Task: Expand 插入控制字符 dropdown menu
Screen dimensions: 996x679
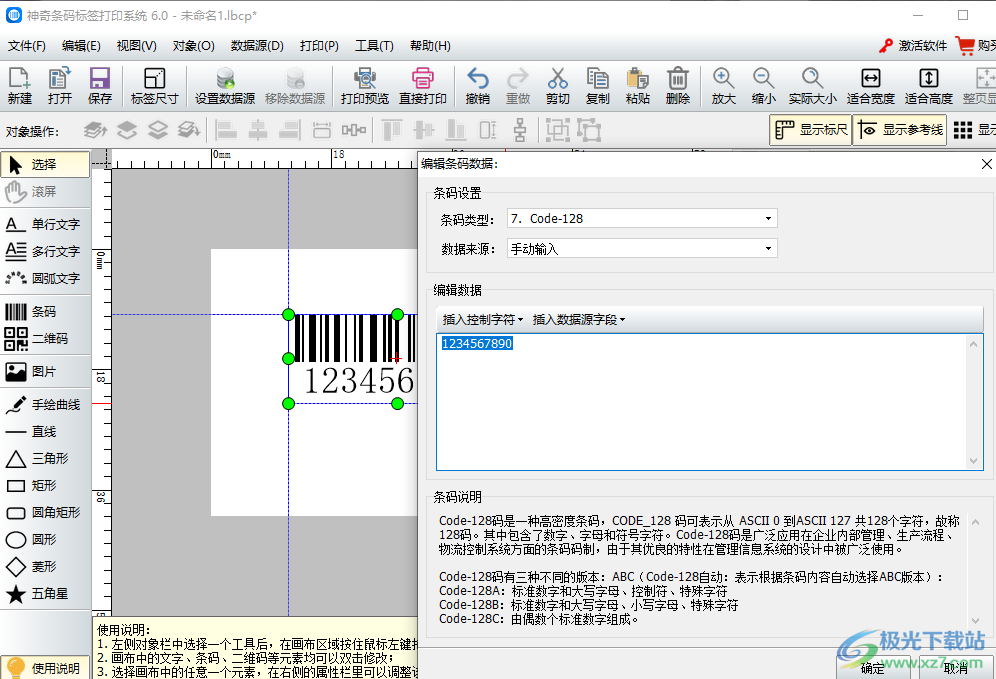Action: [x=483, y=319]
